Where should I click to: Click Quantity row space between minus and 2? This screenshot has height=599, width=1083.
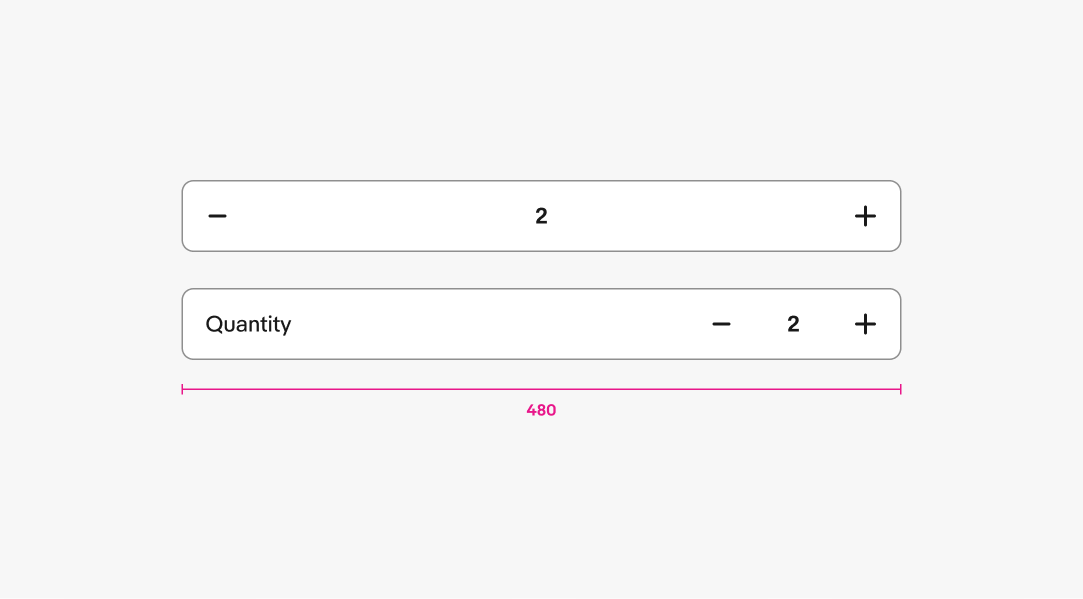coord(757,324)
